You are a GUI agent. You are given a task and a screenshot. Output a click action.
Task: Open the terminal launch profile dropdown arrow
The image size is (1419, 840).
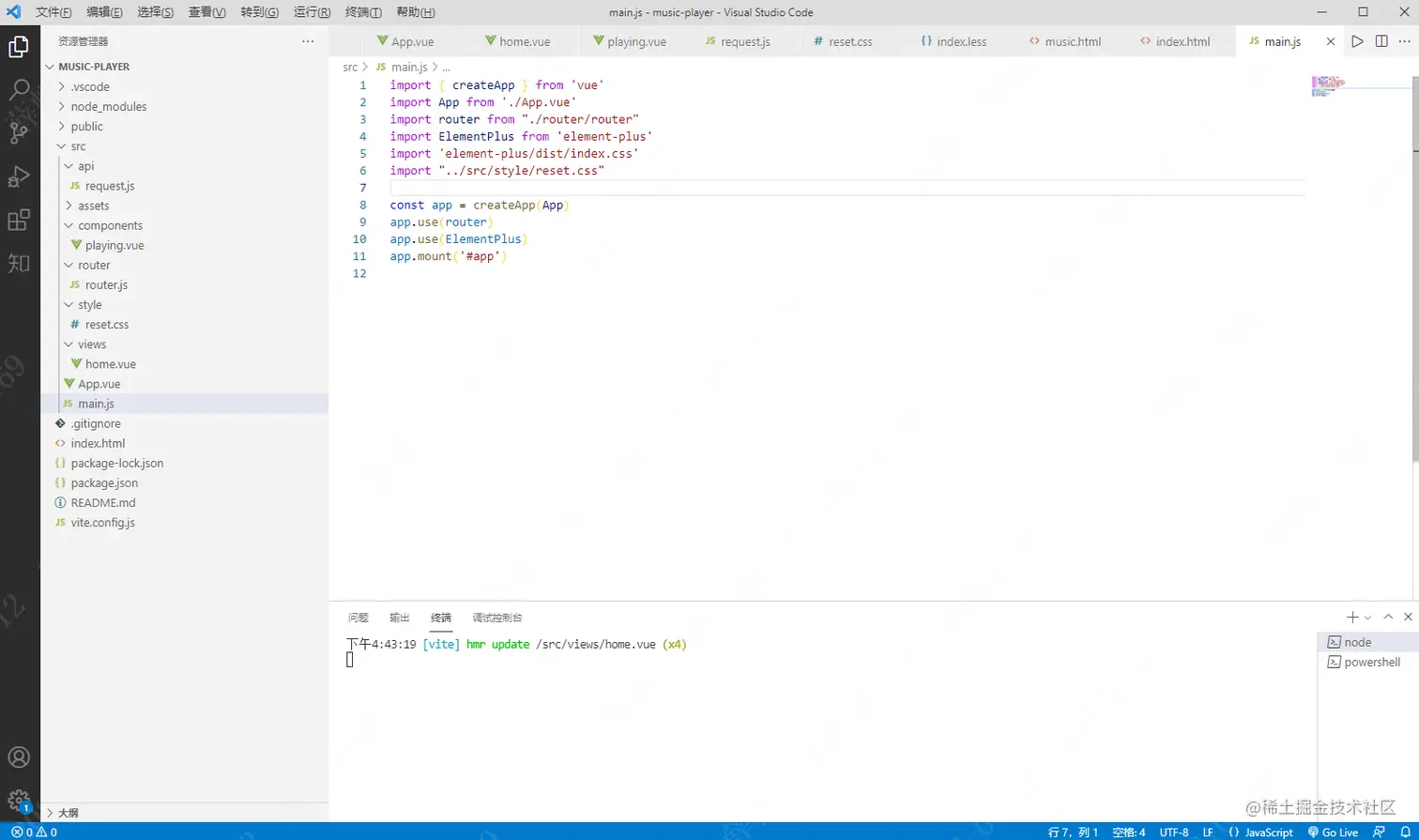(1367, 618)
